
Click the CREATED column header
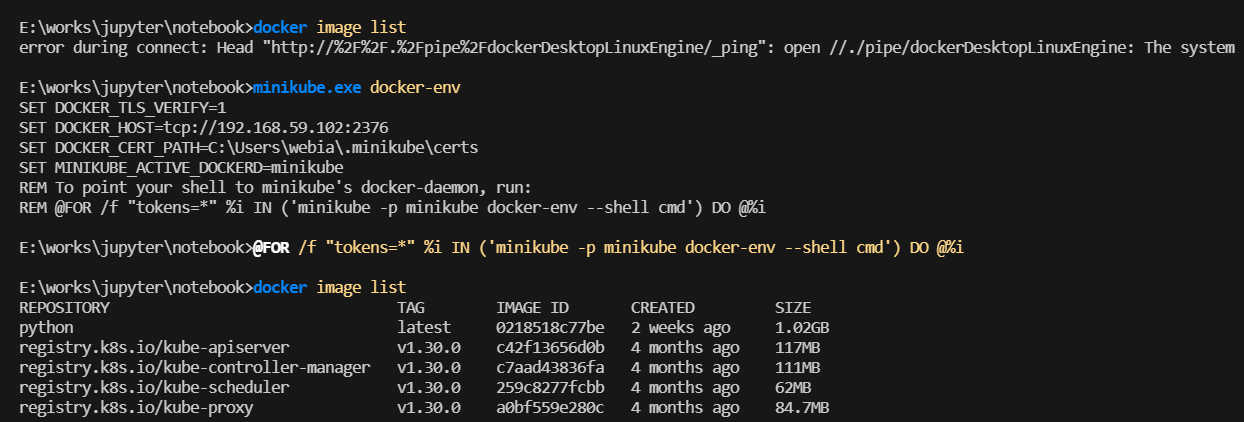pyautogui.click(x=662, y=307)
